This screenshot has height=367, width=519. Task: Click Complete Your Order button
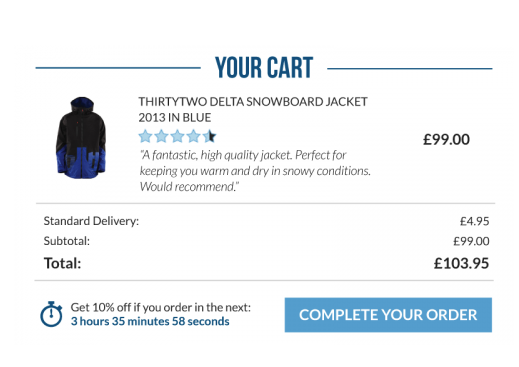(388, 315)
